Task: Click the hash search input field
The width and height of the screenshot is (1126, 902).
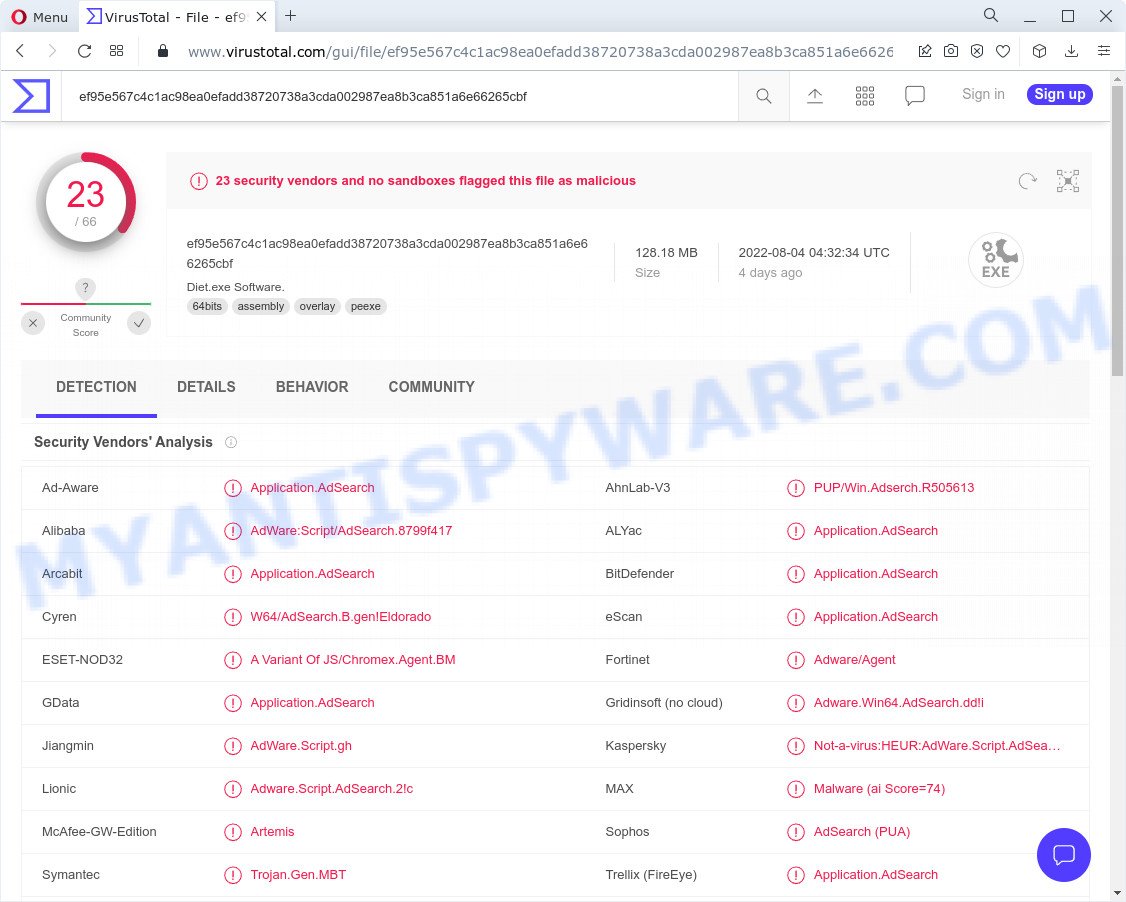Action: click(402, 96)
